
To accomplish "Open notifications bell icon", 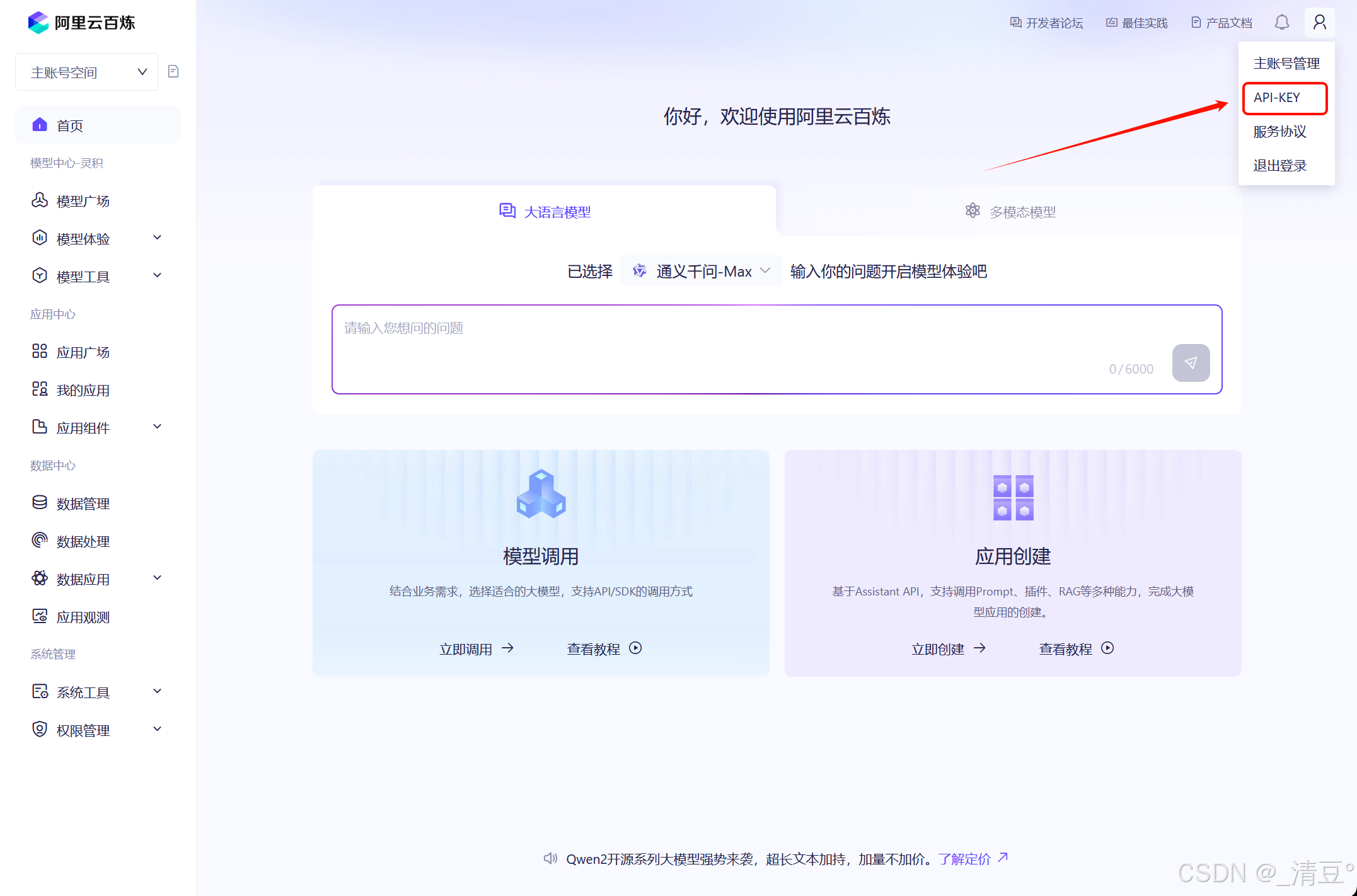I will pos(1281,23).
